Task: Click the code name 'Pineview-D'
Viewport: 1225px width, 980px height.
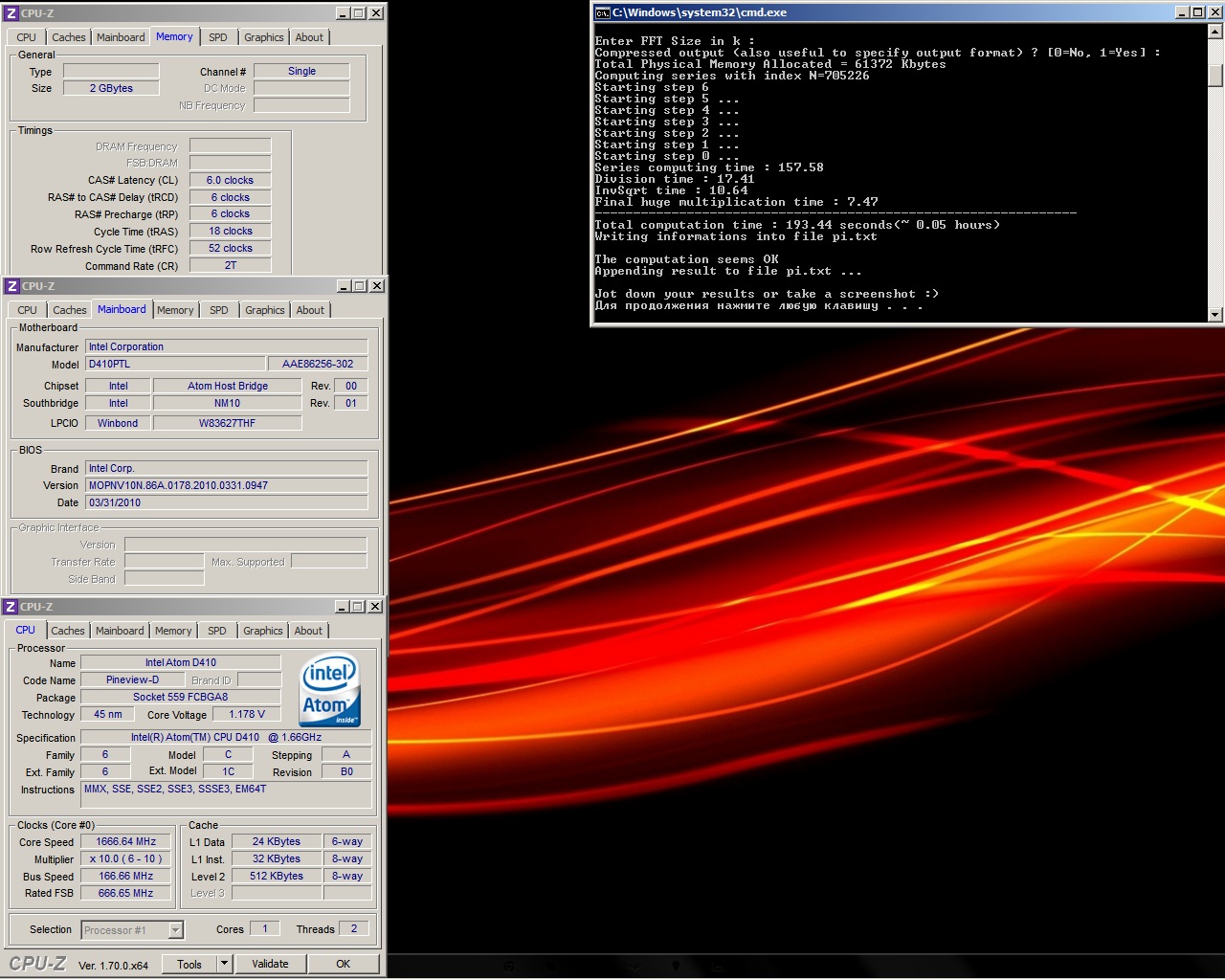Action: (133, 679)
